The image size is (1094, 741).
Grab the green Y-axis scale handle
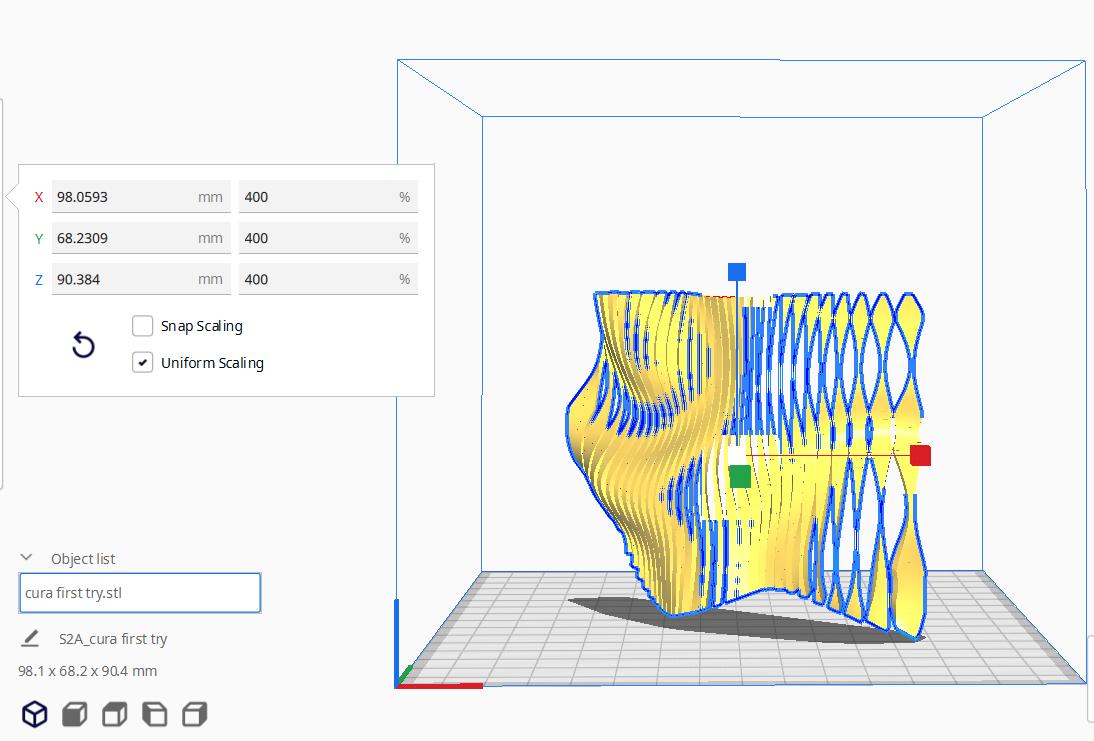pyautogui.click(x=740, y=477)
